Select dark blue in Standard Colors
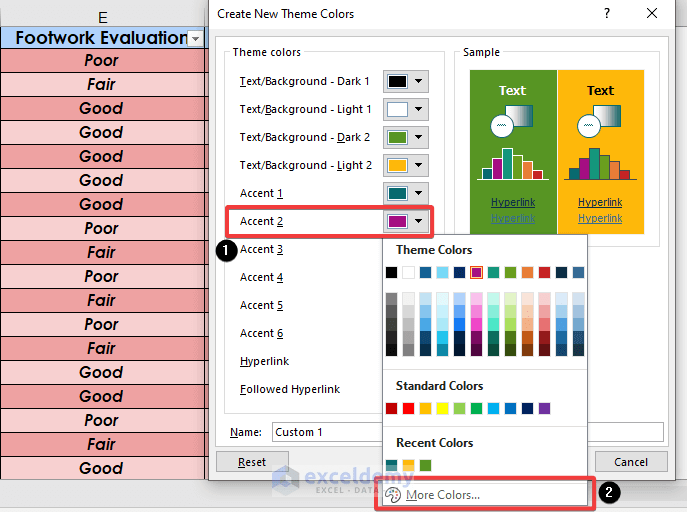687x512 pixels. [528, 409]
